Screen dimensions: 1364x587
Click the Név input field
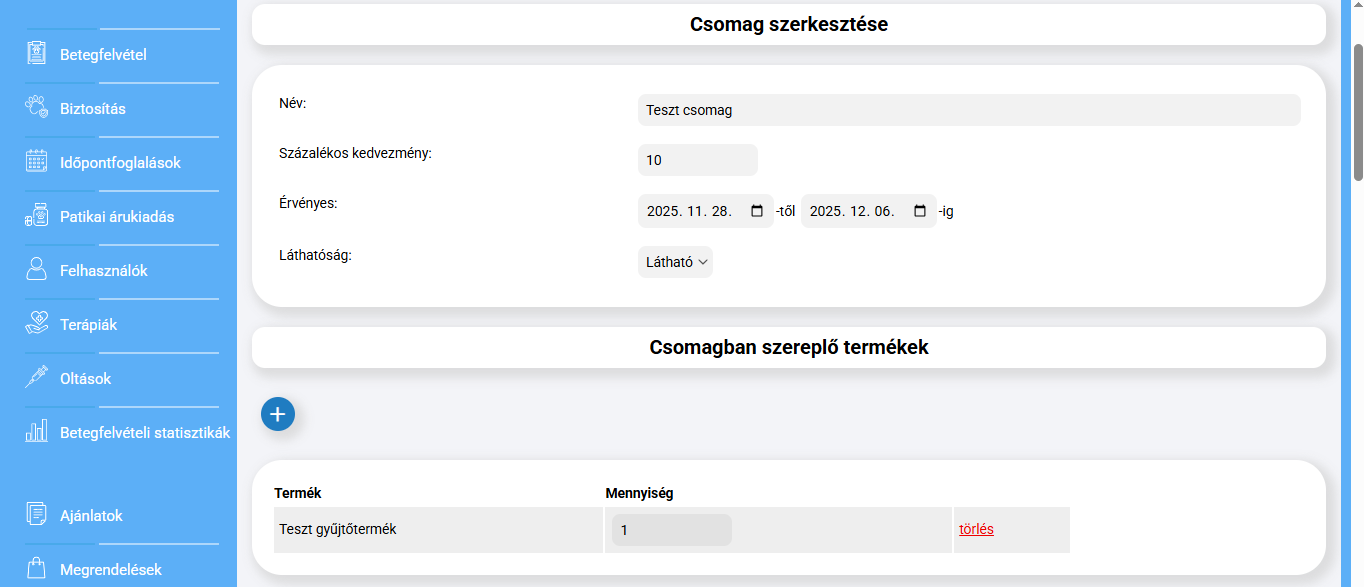(968, 110)
